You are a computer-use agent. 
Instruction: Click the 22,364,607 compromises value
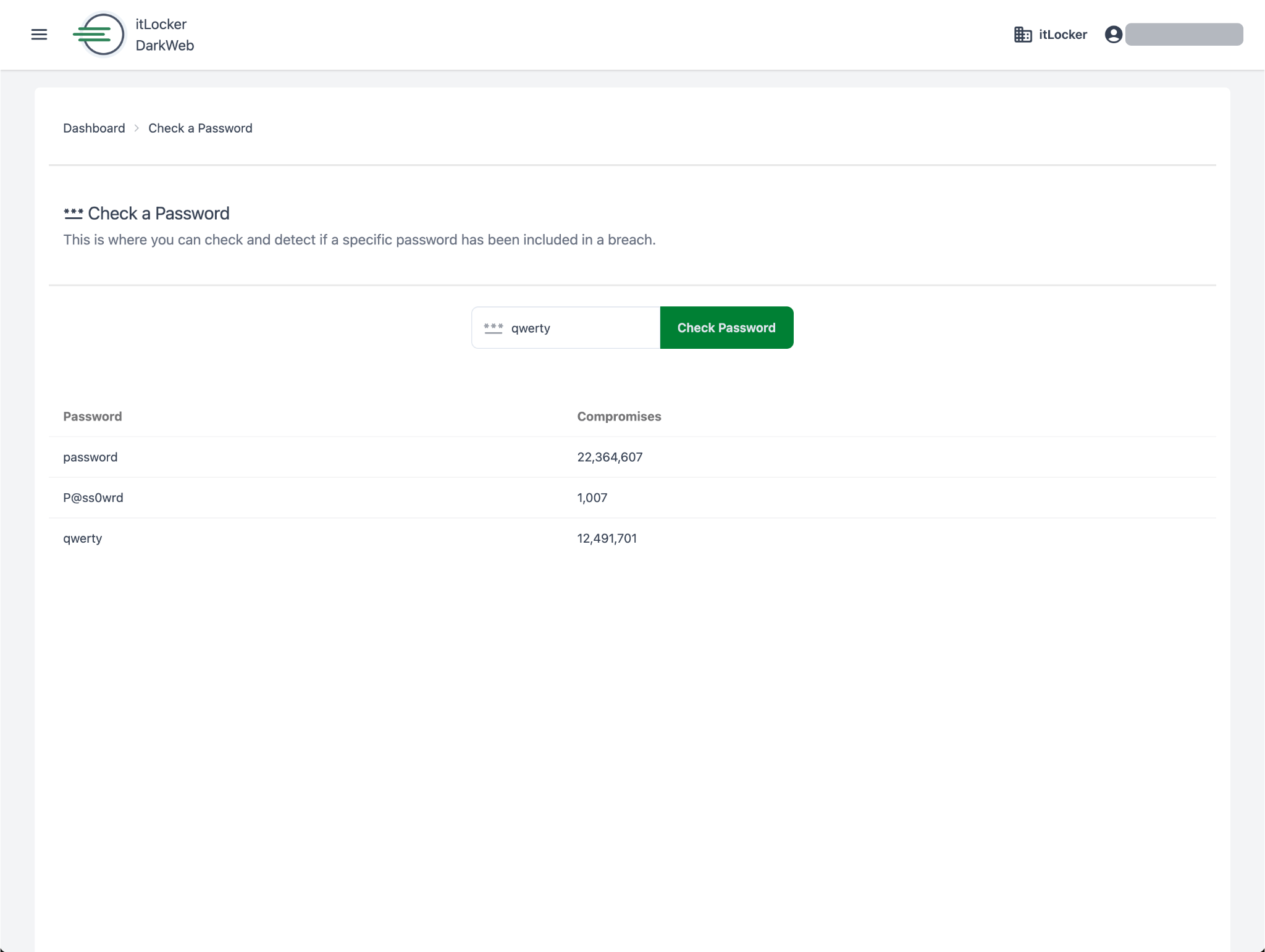point(610,457)
